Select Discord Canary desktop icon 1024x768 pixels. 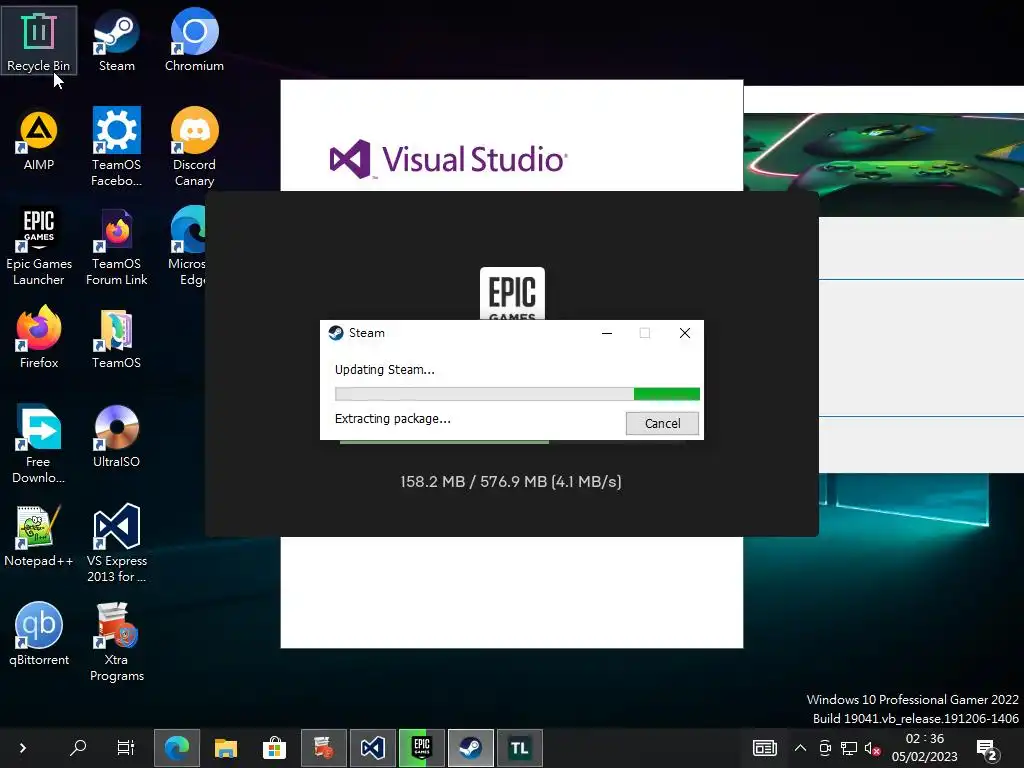[x=194, y=148]
